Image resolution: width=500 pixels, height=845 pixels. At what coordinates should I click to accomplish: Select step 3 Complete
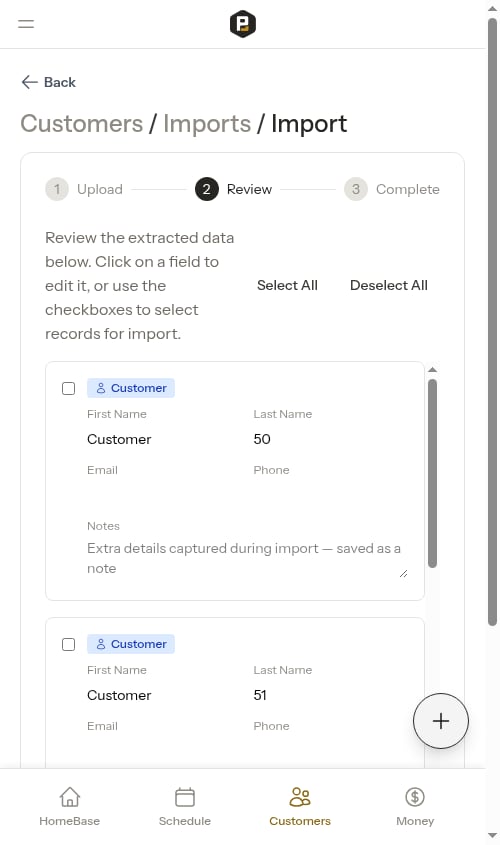click(x=392, y=189)
